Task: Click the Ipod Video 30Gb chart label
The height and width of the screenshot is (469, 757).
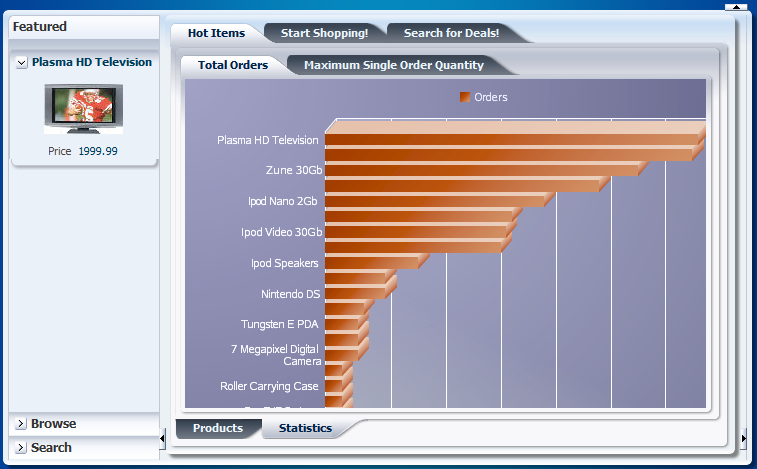Action: [x=281, y=232]
